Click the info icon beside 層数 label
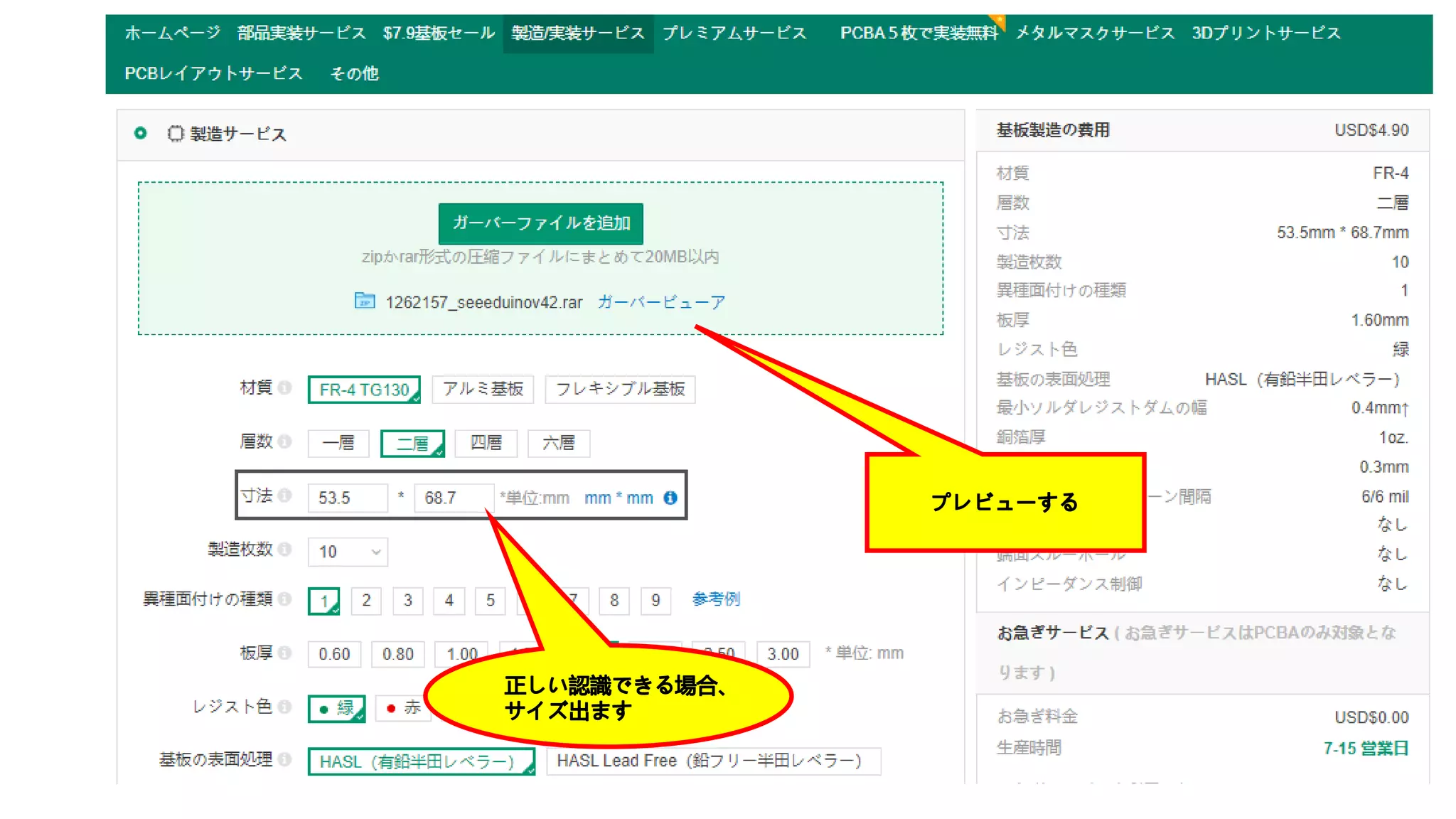 (x=285, y=441)
